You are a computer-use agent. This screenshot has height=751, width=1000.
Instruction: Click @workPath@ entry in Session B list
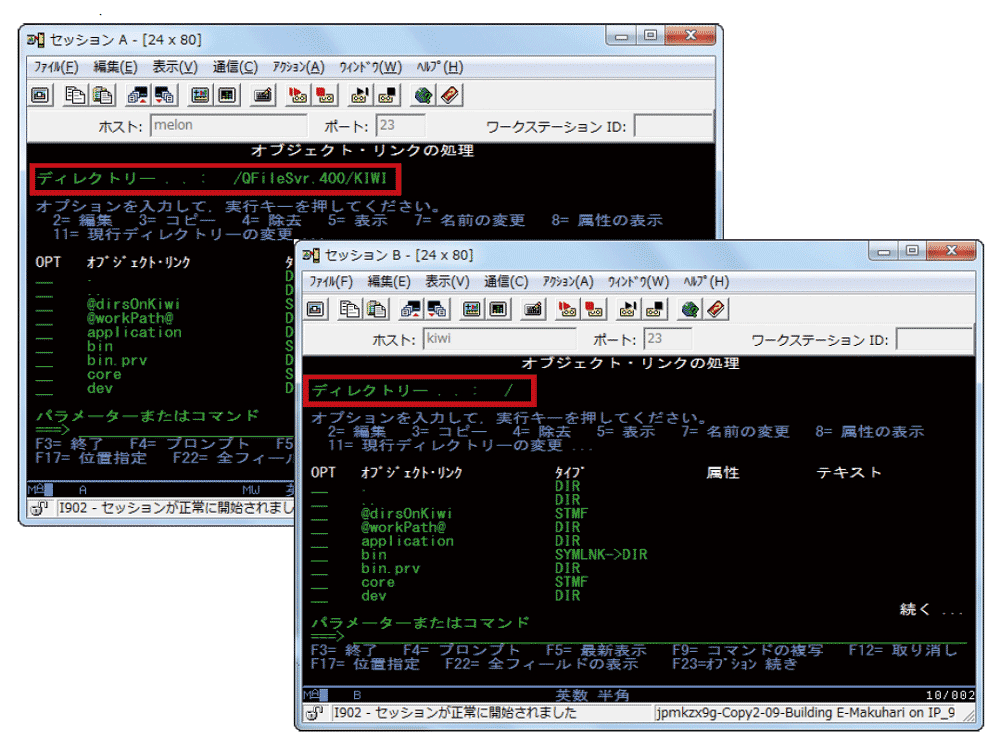(403, 527)
